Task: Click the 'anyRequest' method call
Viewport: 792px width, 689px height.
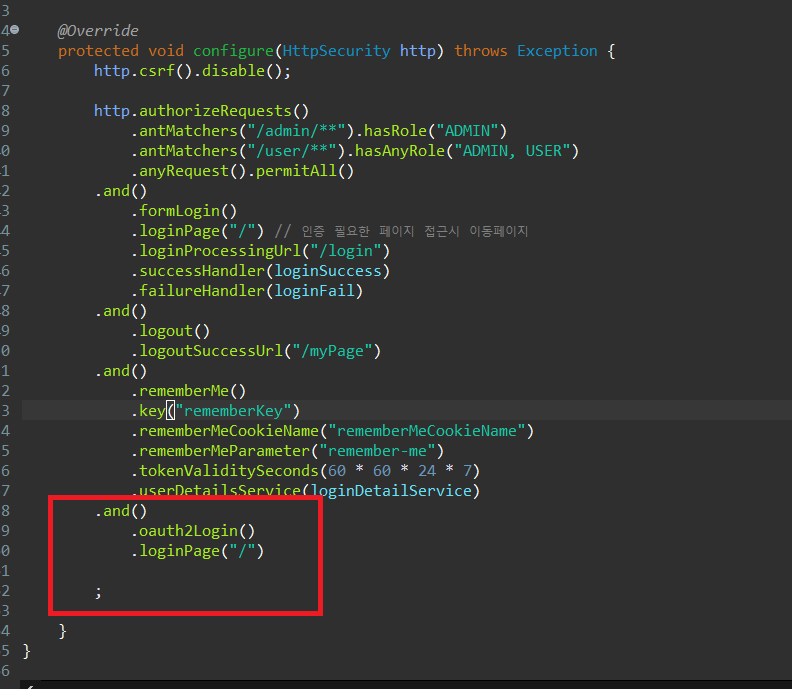Action: coord(184,171)
